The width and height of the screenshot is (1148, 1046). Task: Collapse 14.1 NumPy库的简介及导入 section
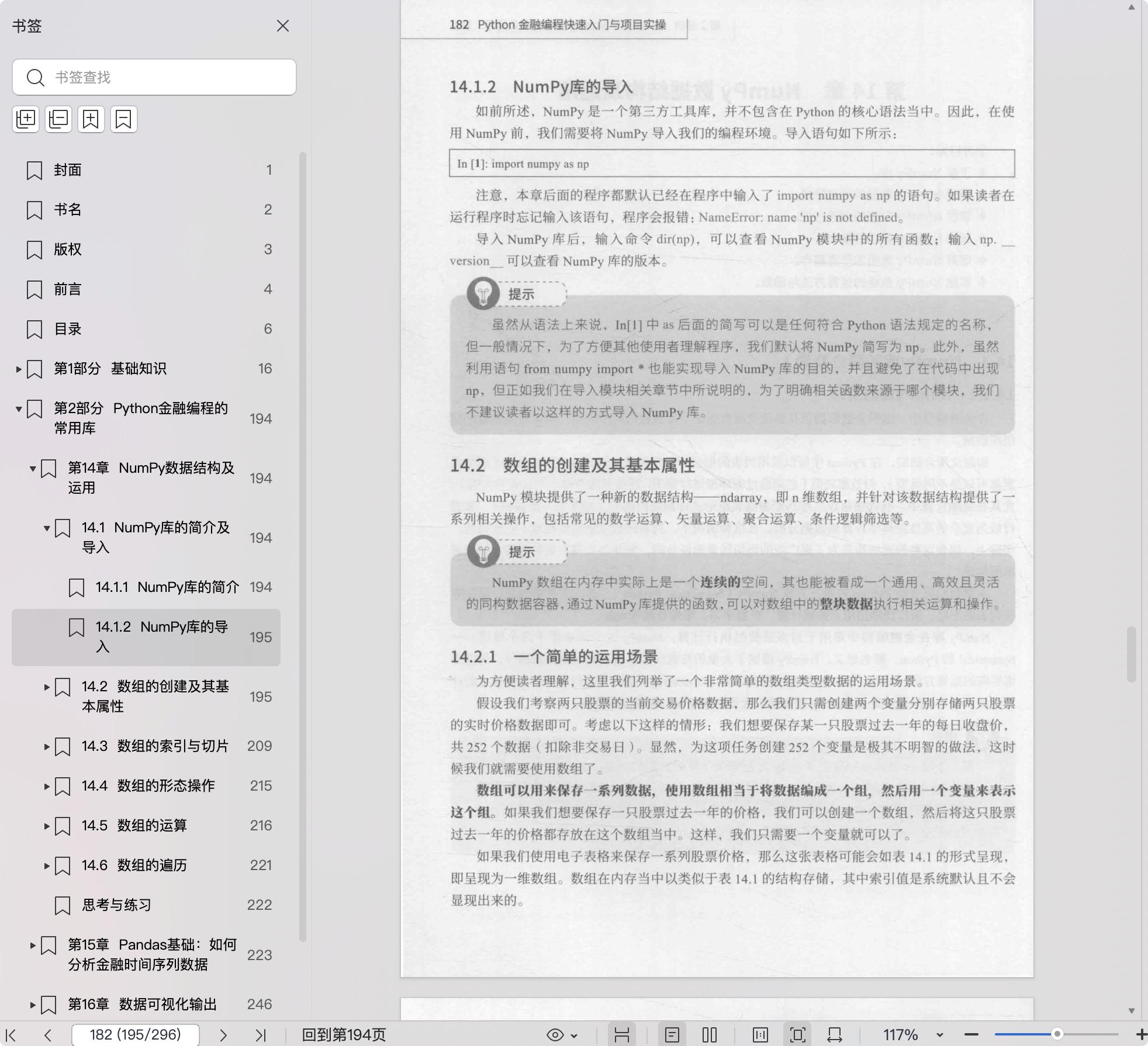[47, 528]
